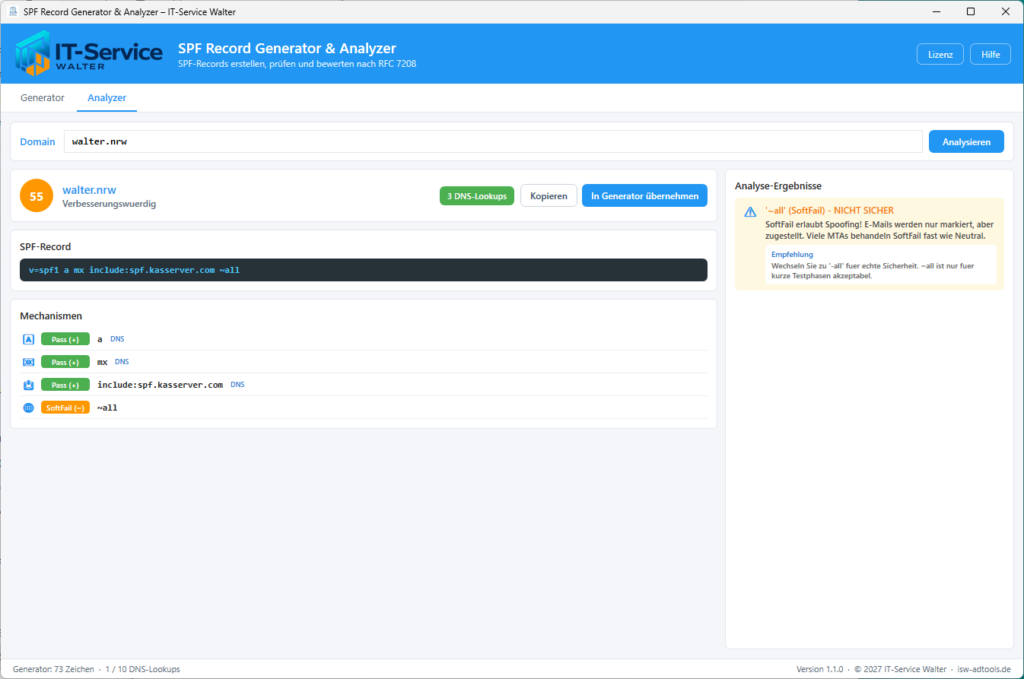The image size is (1024, 679).
Task: Click the IT-Service Walter logo
Action: pyautogui.click(x=89, y=53)
